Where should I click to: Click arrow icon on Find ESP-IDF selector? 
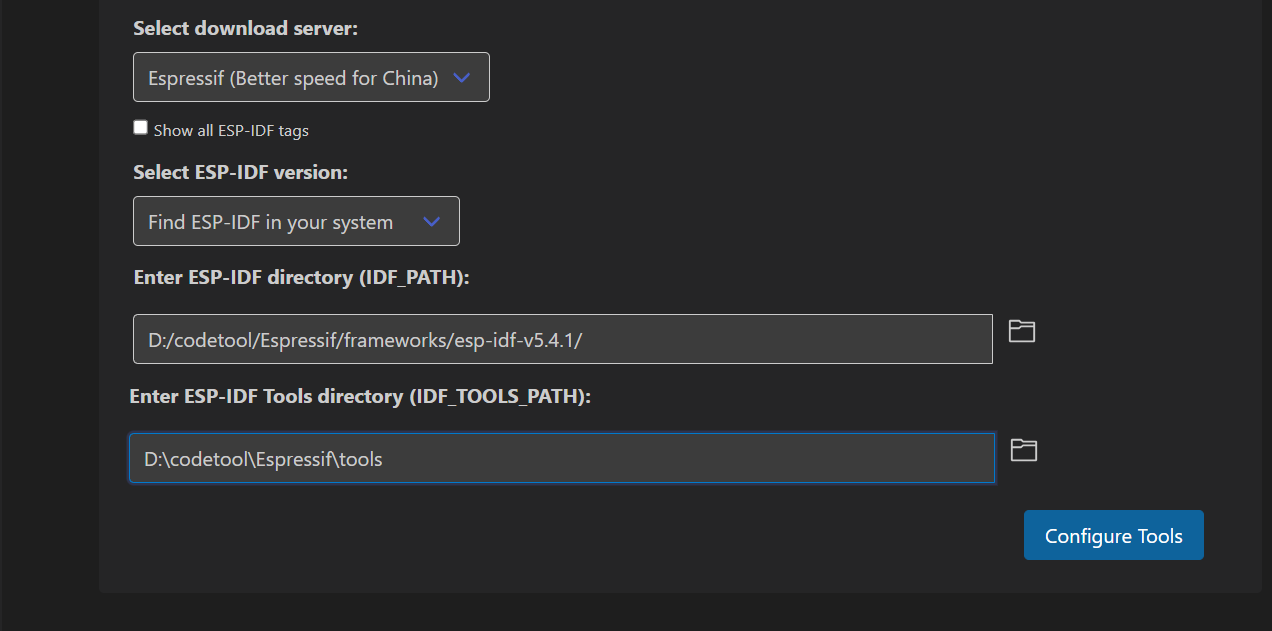pos(432,220)
